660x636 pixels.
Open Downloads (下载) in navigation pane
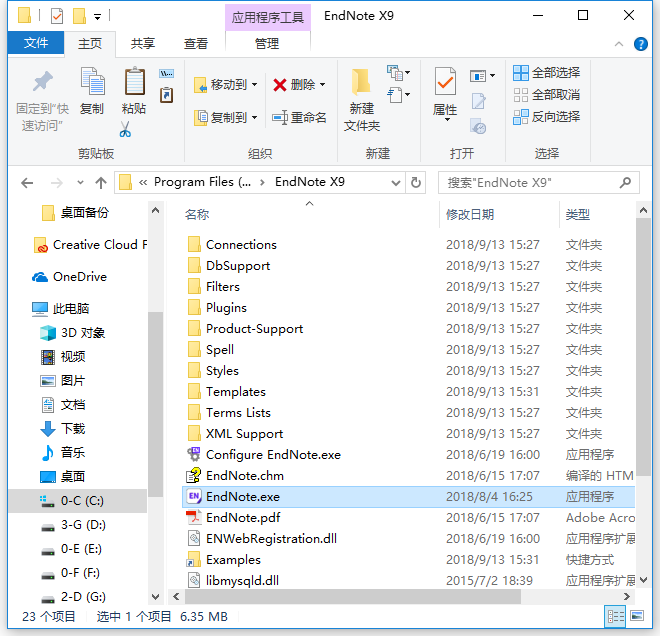click(x=63, y=428)
